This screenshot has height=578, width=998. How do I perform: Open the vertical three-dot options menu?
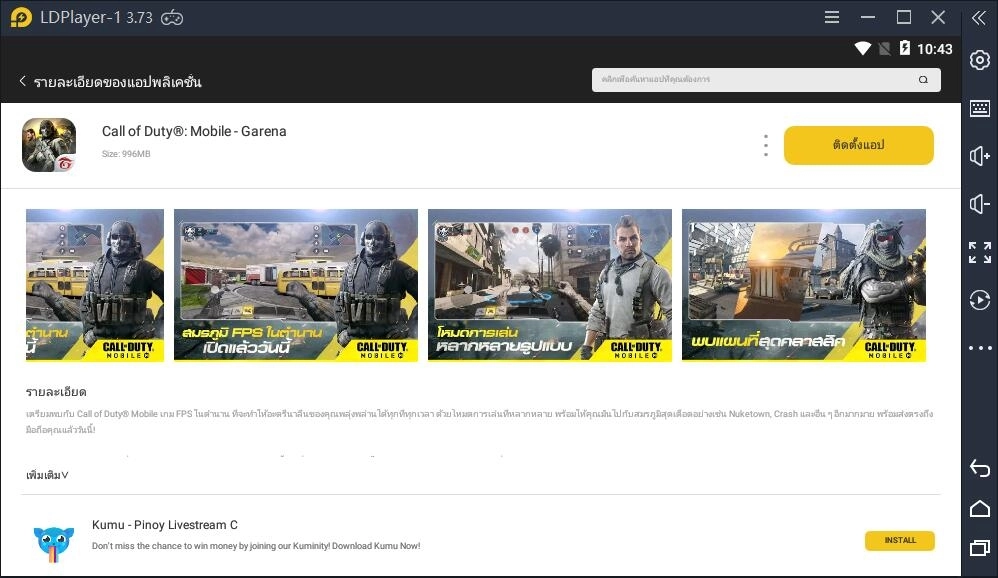(x=766, y=145)
